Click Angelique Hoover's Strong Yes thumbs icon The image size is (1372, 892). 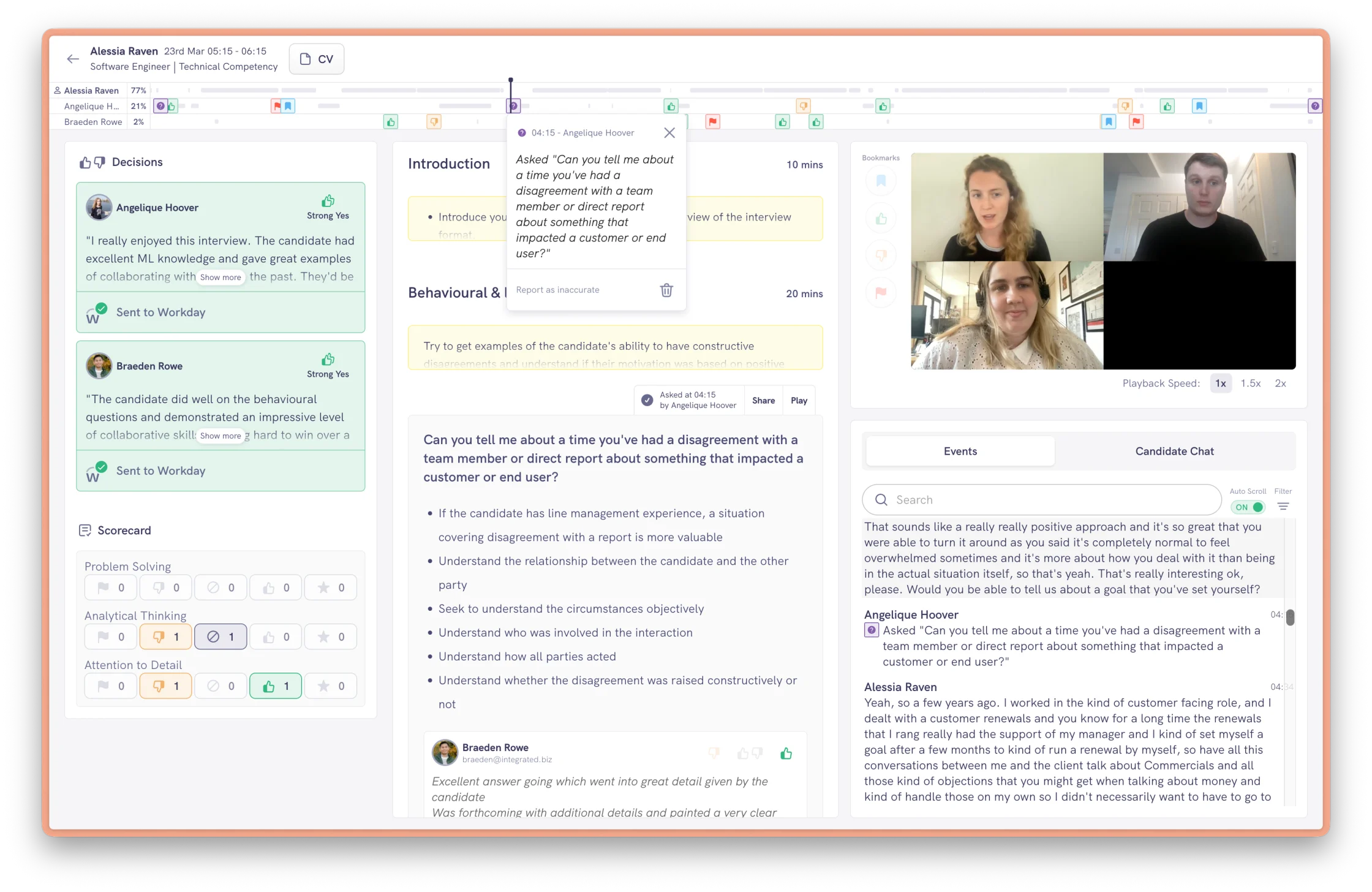click(328, 201)
